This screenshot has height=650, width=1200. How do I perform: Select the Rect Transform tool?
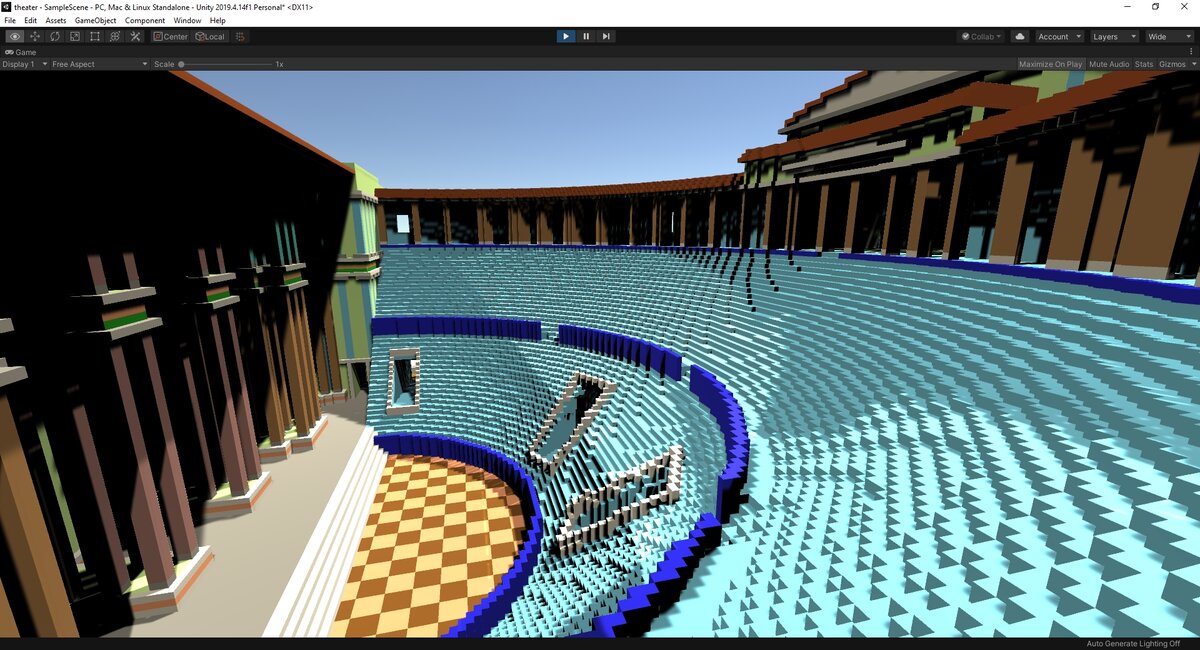pos(94,36)
